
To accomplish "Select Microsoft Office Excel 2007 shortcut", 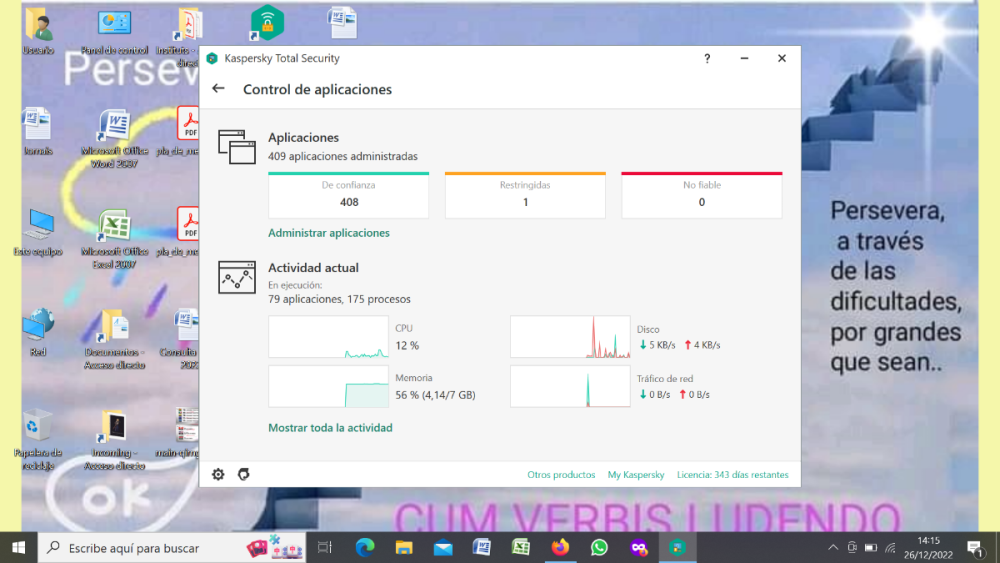I will click(x=115, y=239).
